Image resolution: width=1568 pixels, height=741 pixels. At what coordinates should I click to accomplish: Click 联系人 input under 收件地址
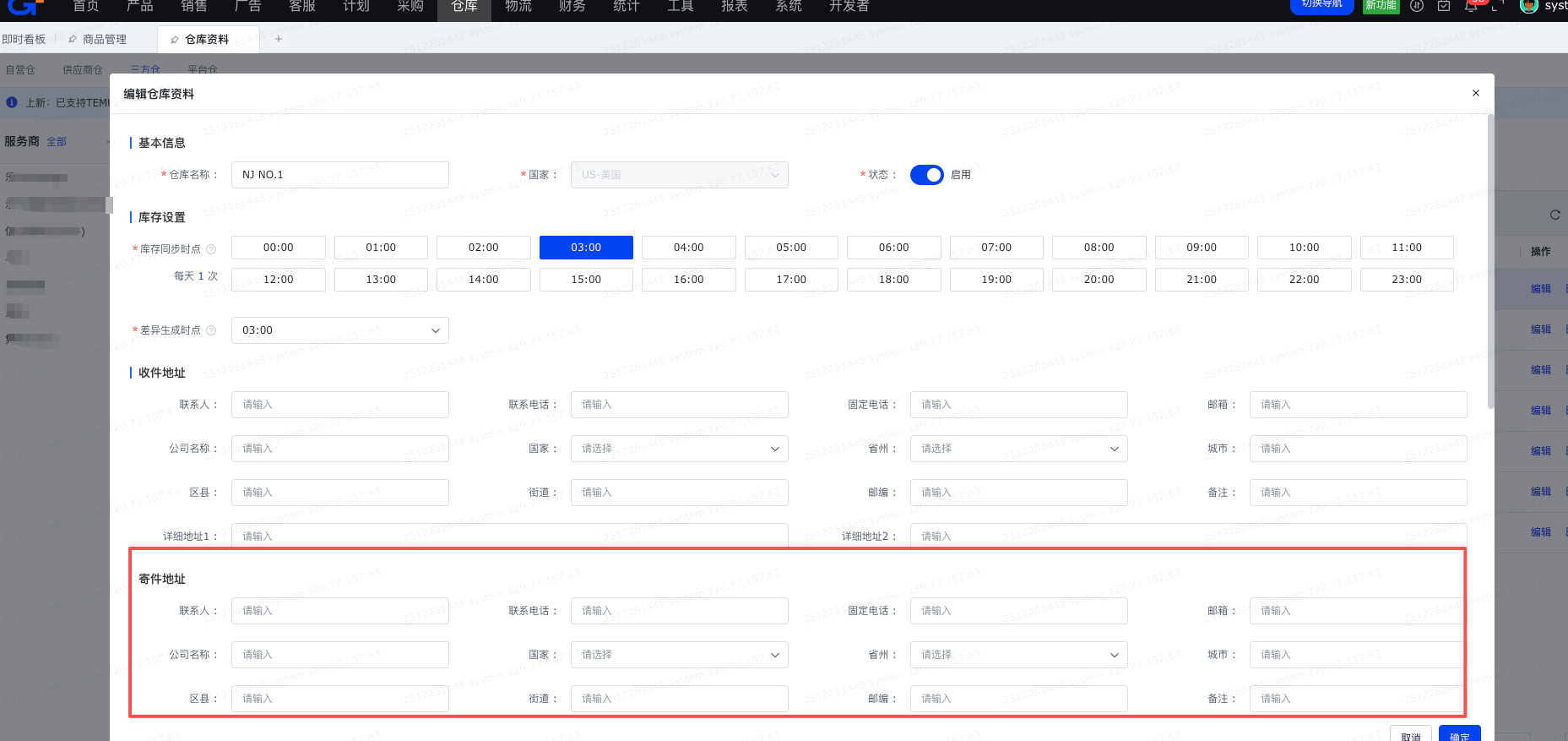tap(340, 405)
